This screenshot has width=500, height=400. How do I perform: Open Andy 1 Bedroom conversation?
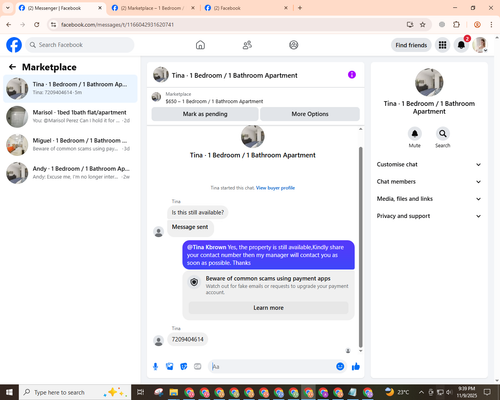[70, 173]
